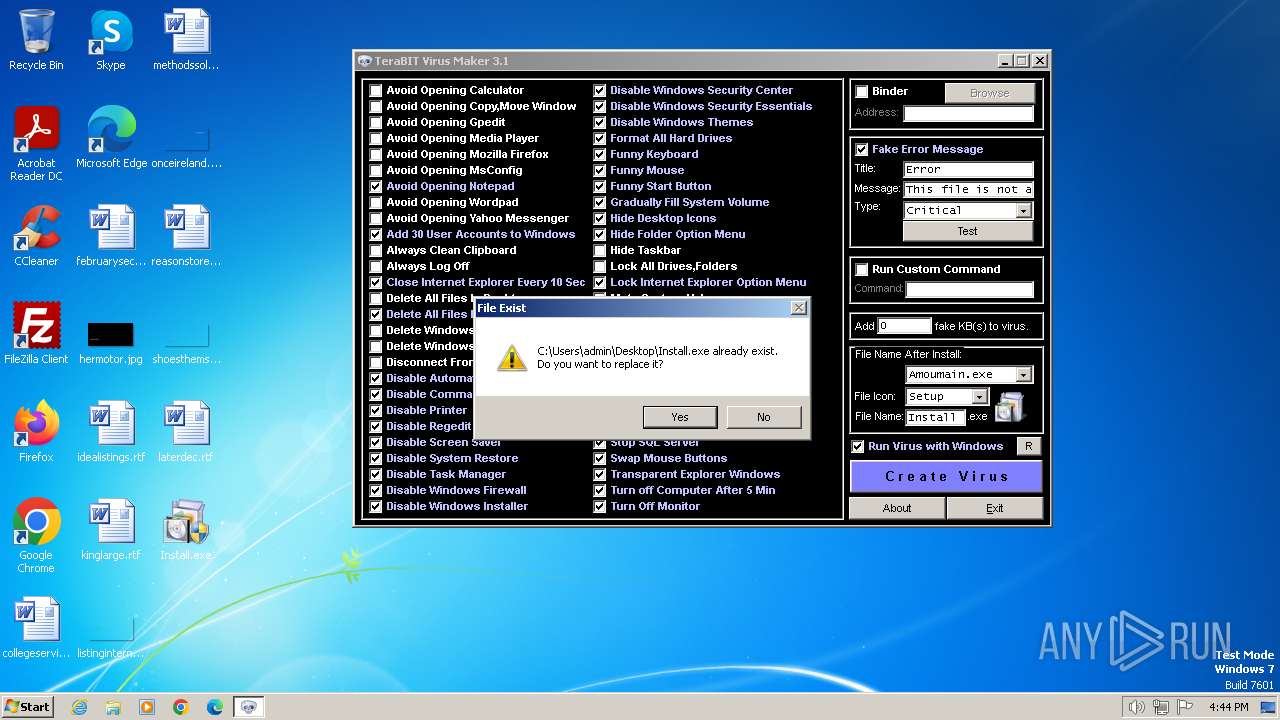Screen dimensions: 1280x720
Task: Open Windows Explorer from the taskbar
Action: click(113, 707)
